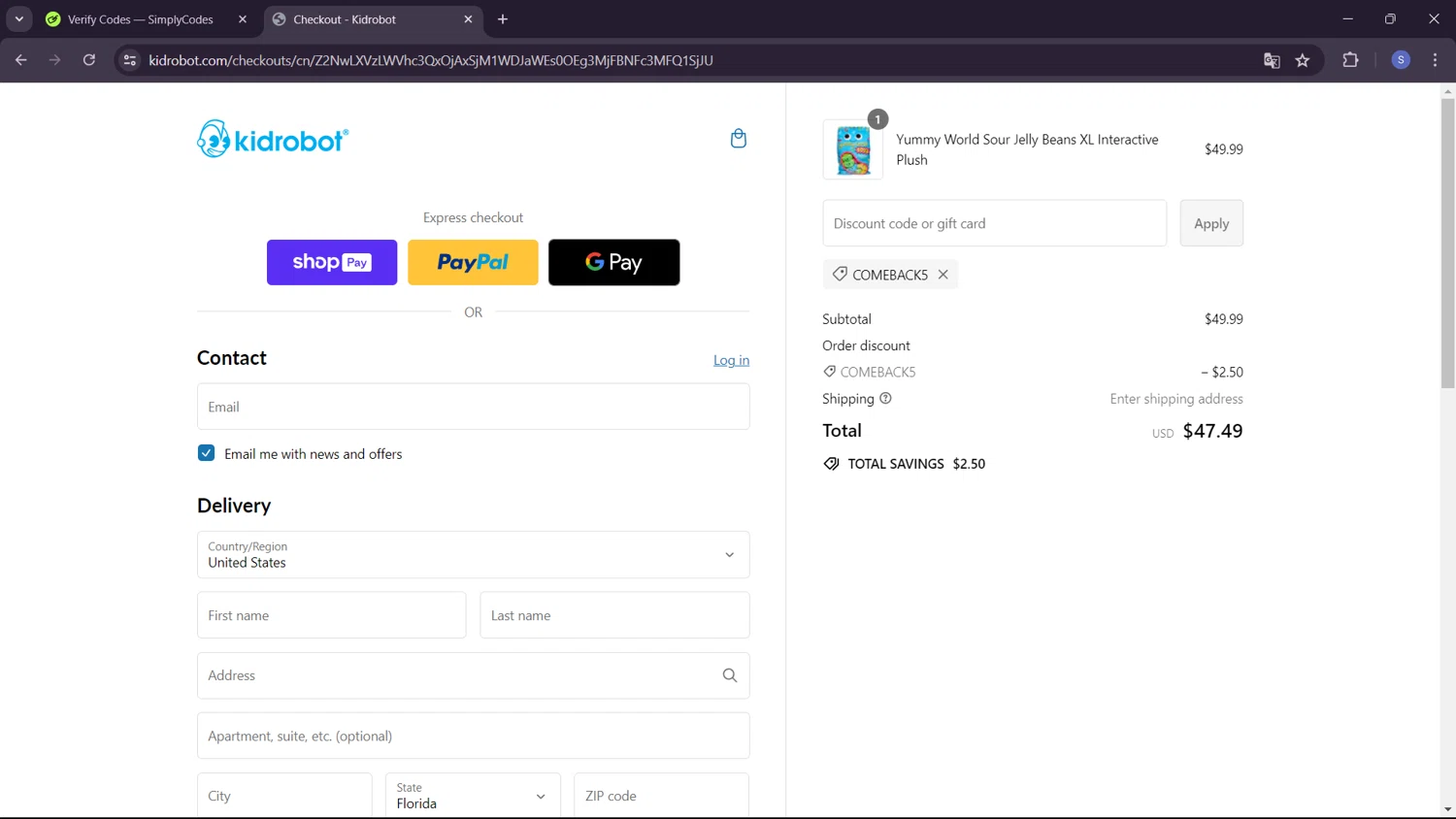Focus the ZIP code field
This screenshot has height=819, width=1456.
[661, 796]
